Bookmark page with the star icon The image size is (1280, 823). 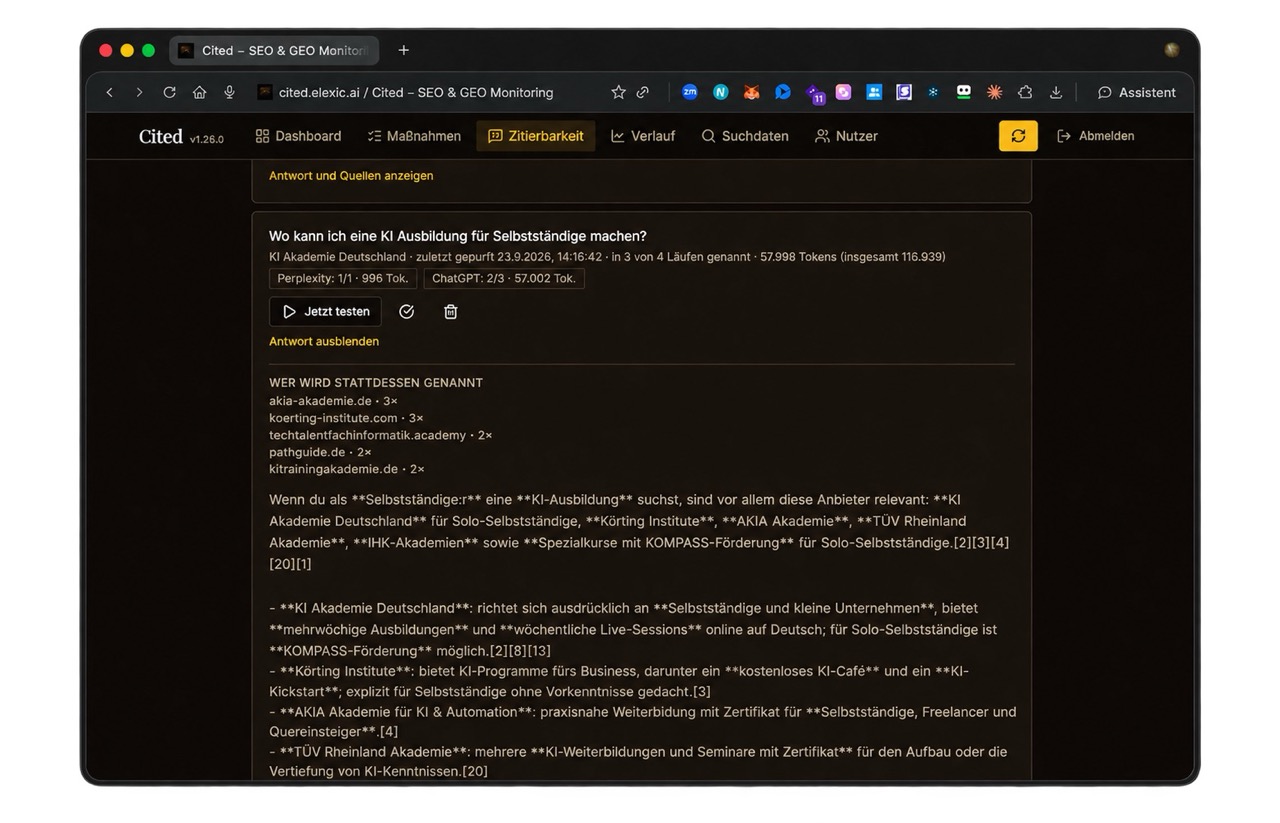(x=618, y=92)
